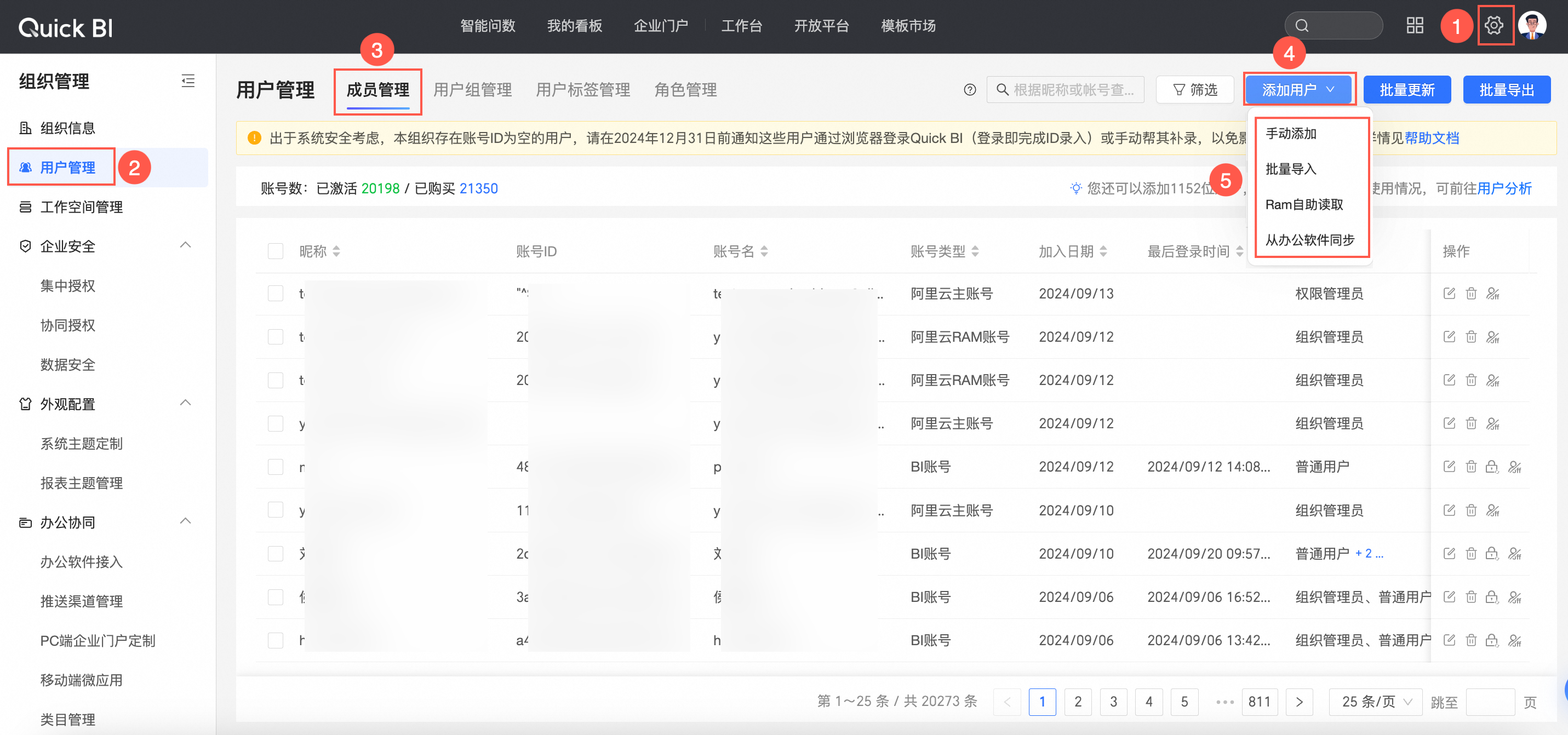This screenshot has height=735, width=1568.
Task: Click the transfer icon in 2024/09/20 09:57 row
Action: pos(1514,553)
